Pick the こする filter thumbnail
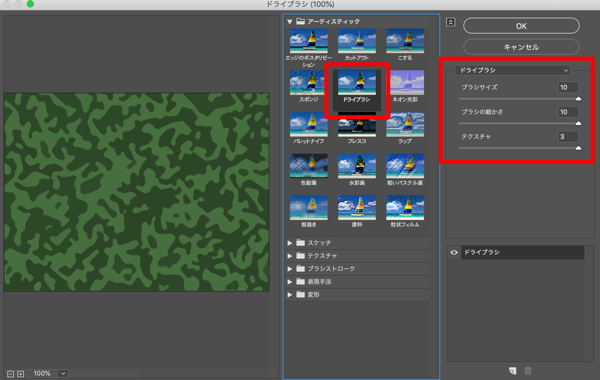The width and height of the screenshot is (600, 380). point(405,41)
